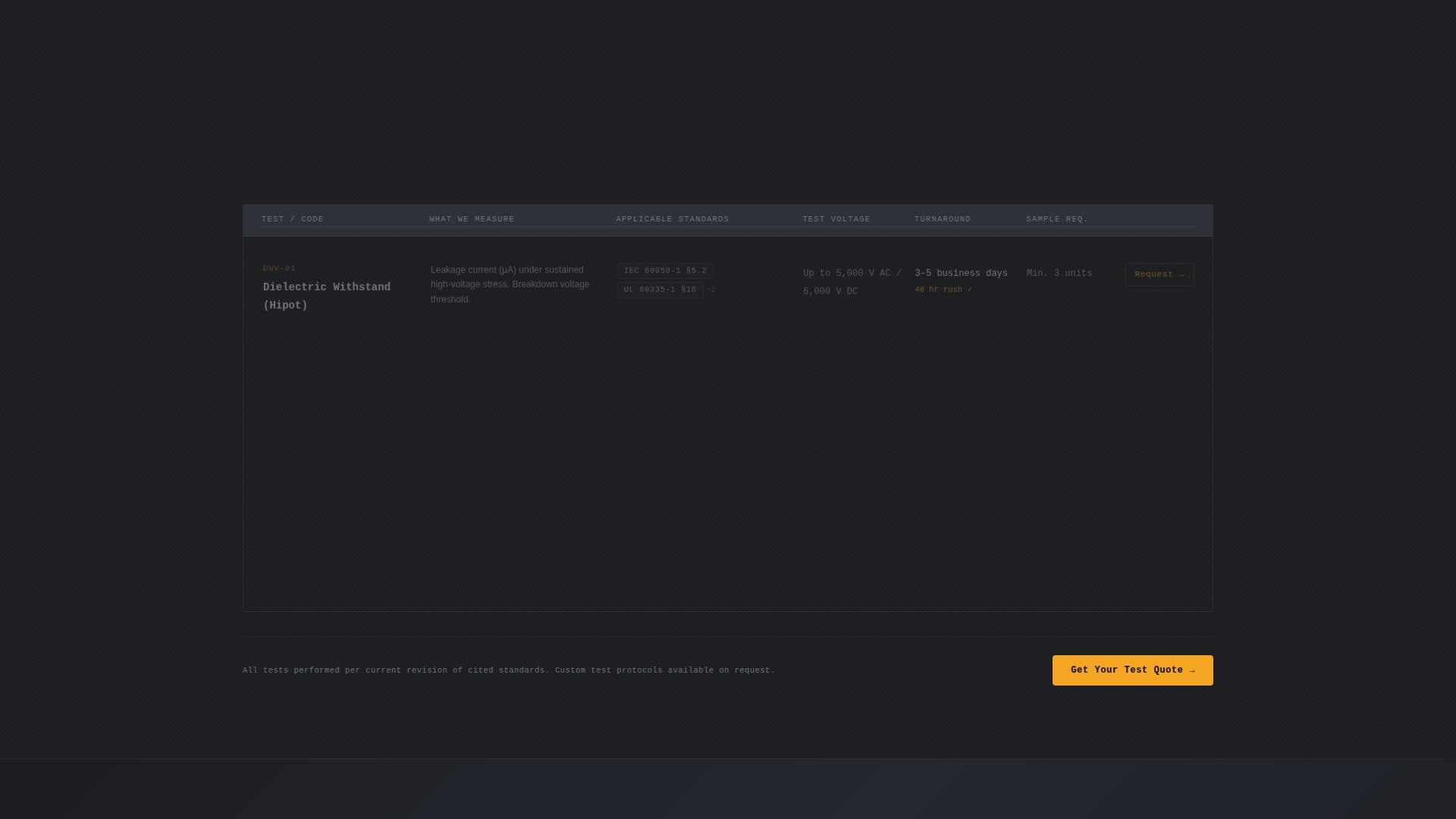Toggle the Min. 3 units sample requirement
The height and width of the screenshot is (819, 1456).
point(1059,273)
